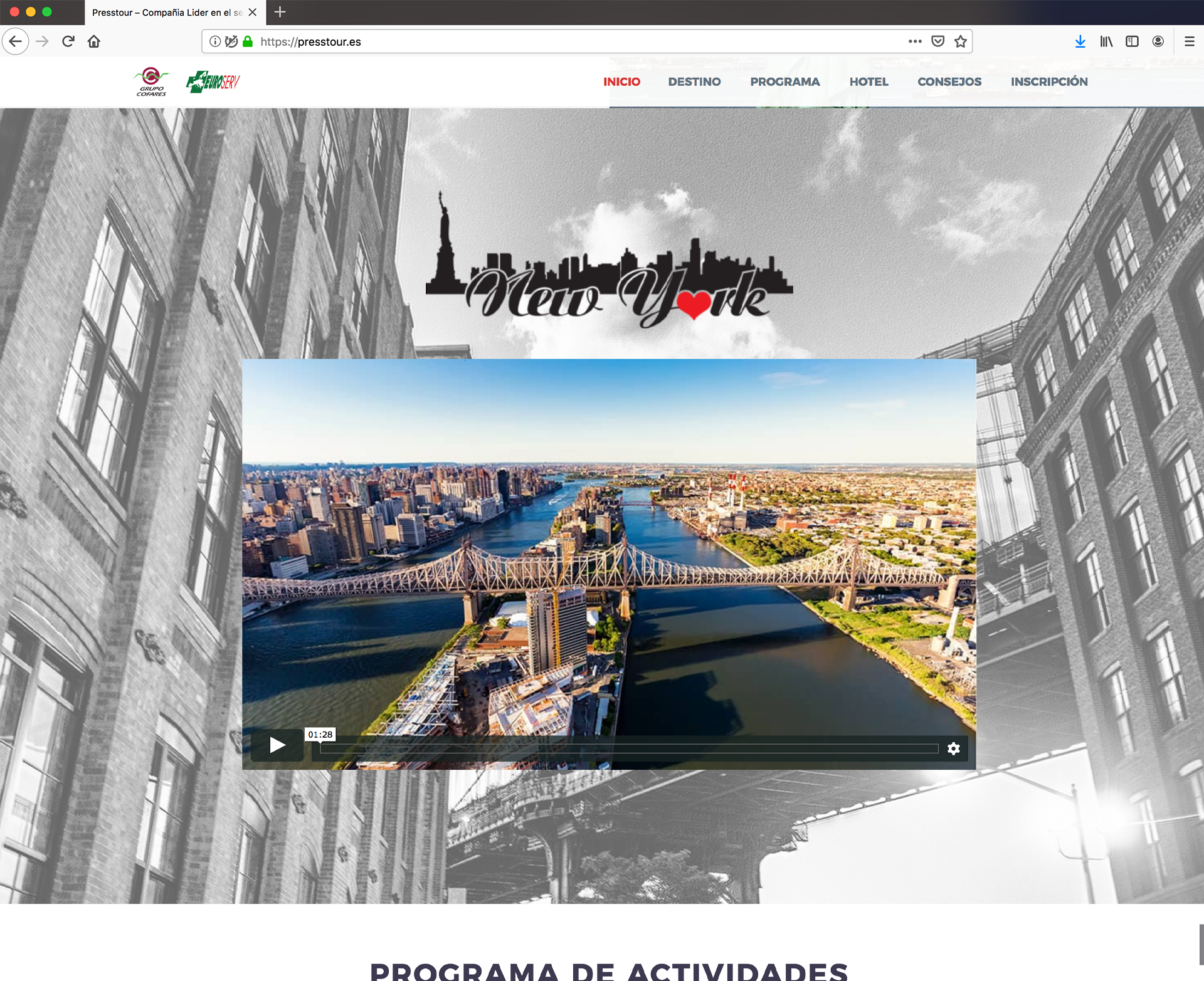The height and width of the screenshot is (981, 1204).
Task: Open the downloads panel
Action: pyautogui.click(x=1080, y=41)
